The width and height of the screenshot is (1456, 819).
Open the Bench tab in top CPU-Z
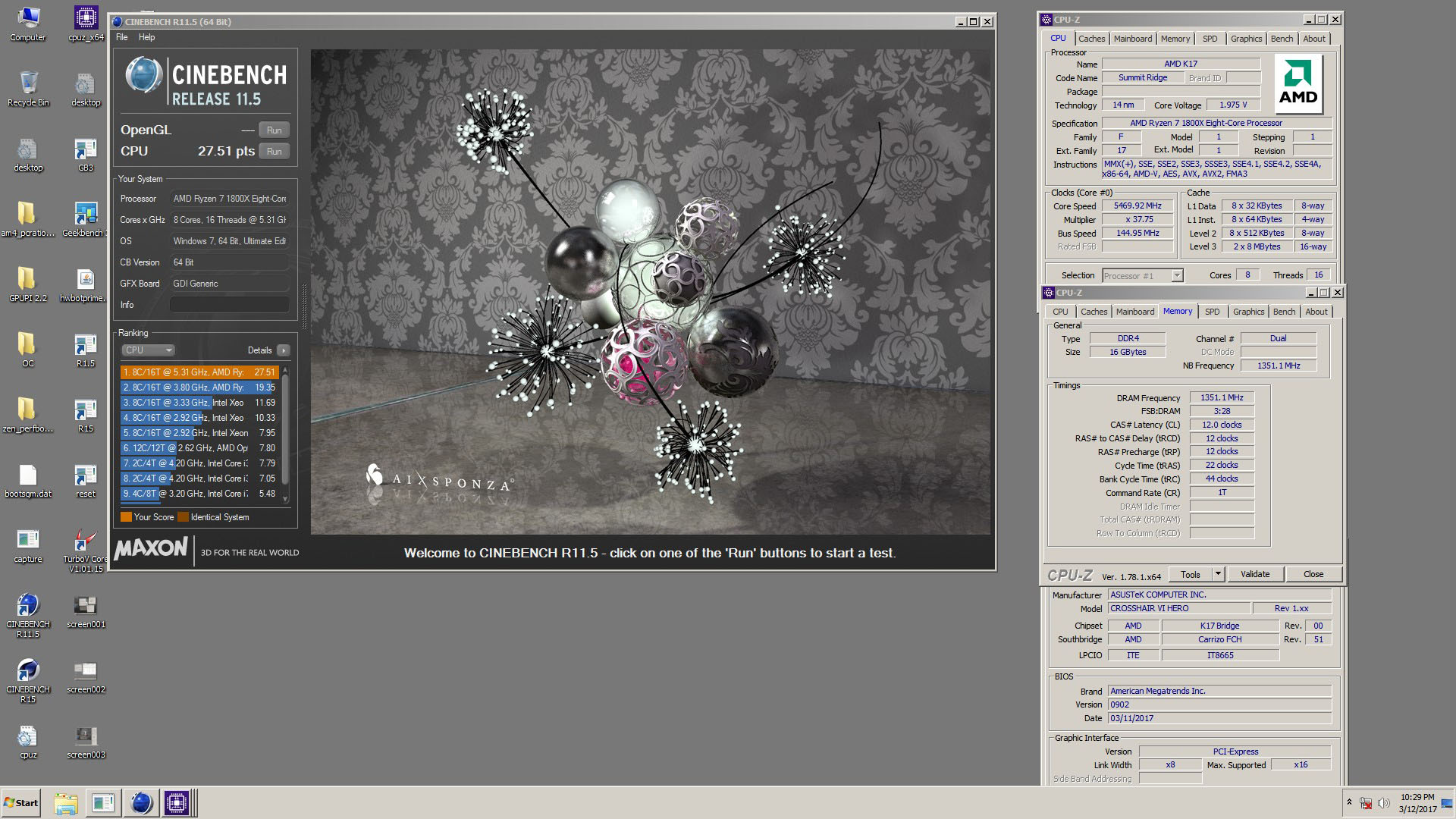[1282, 39]
